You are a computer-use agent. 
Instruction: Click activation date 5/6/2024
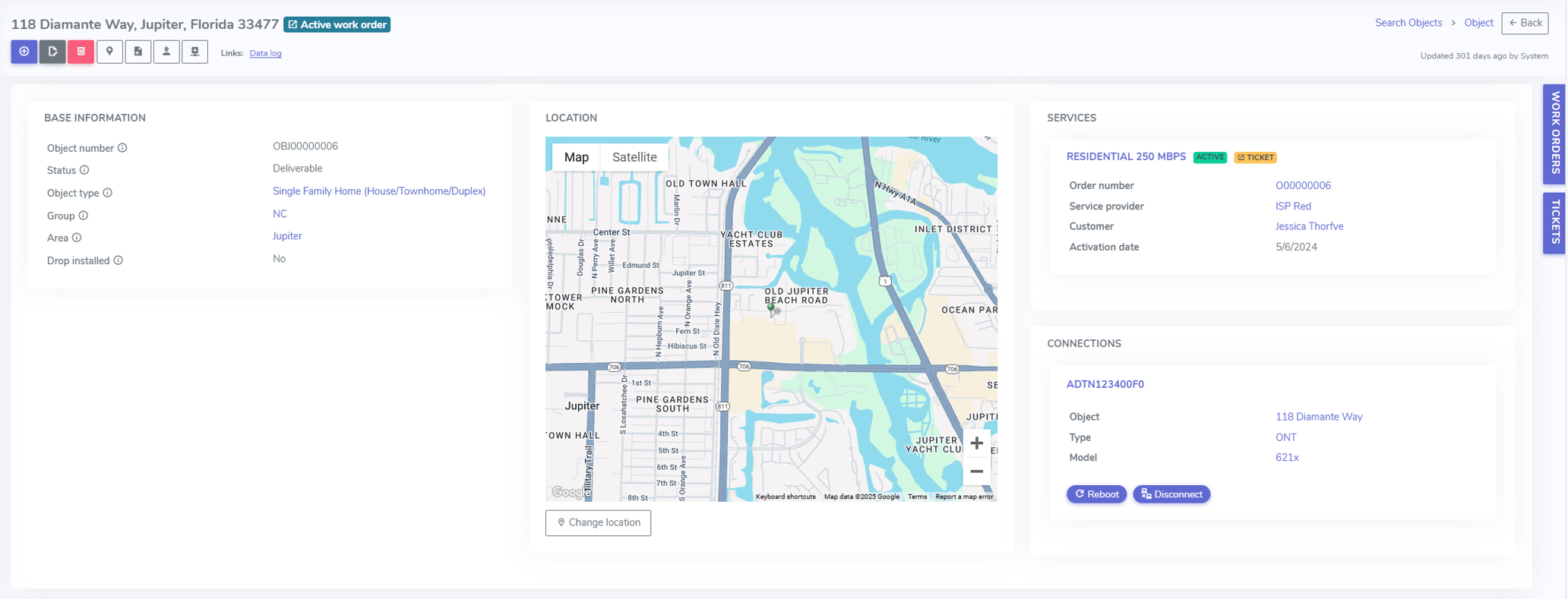tap(1296, 247)
